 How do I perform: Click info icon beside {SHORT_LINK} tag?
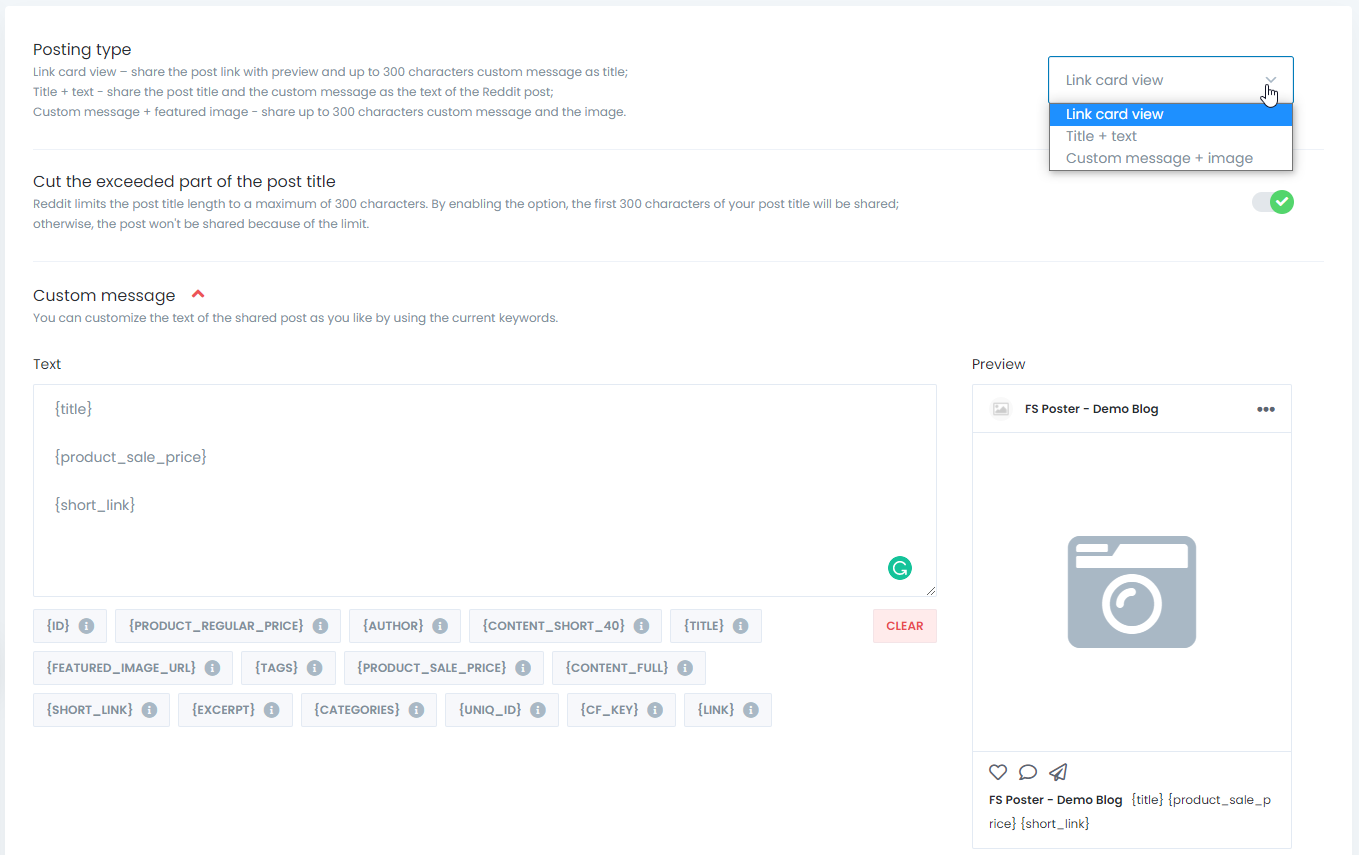149,710
